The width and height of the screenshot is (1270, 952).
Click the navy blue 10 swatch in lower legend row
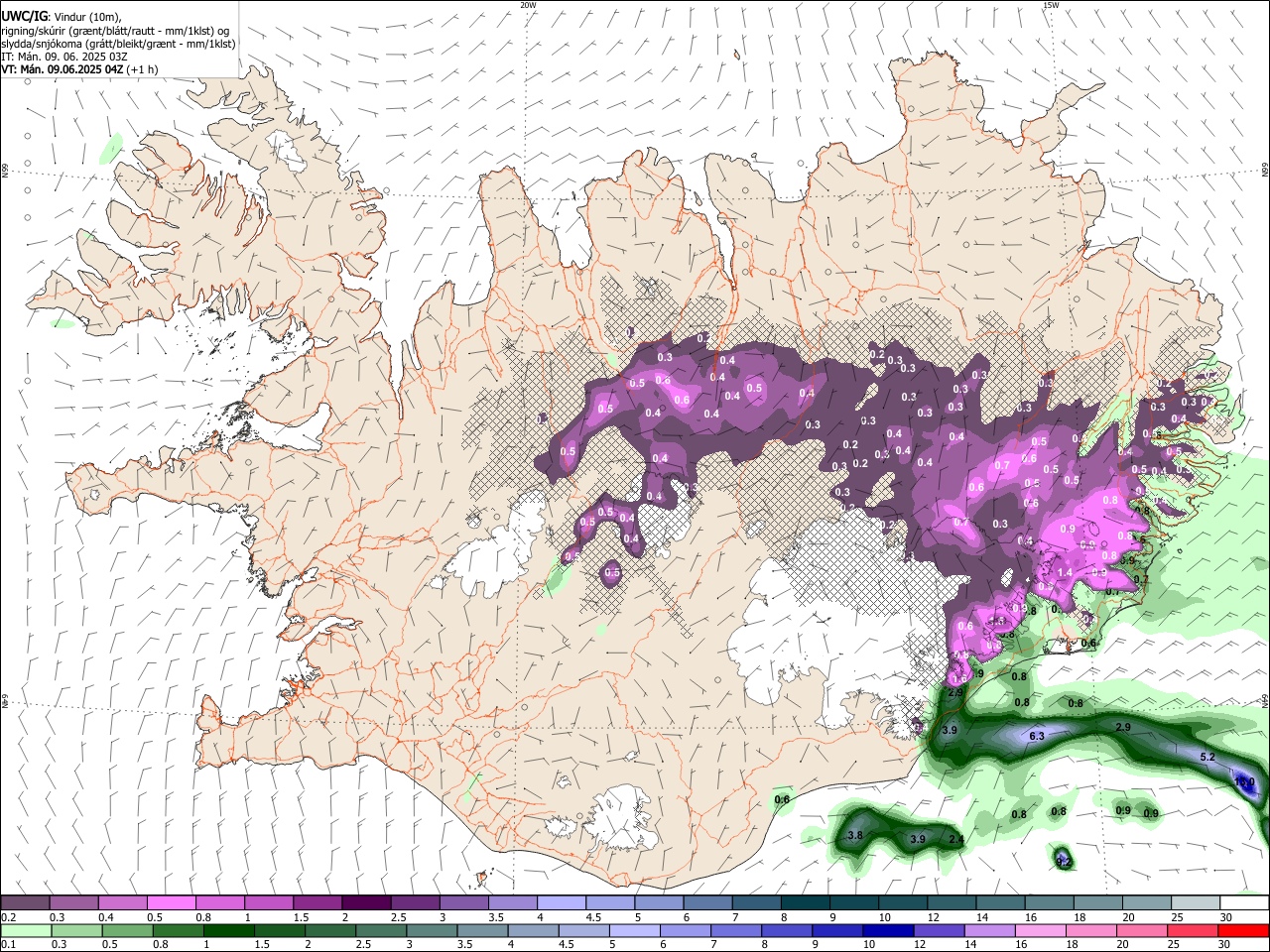point(886,930)
